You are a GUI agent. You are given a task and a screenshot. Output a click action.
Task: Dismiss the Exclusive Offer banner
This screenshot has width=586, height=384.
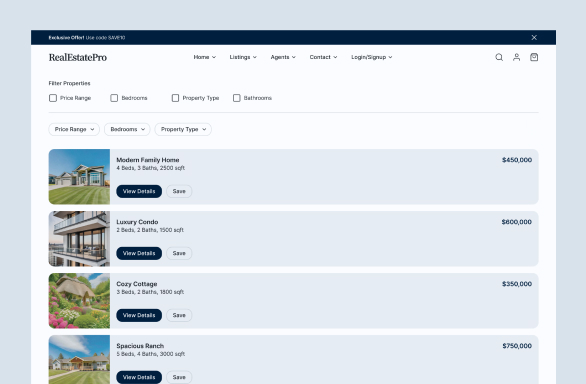coord(534,37)
